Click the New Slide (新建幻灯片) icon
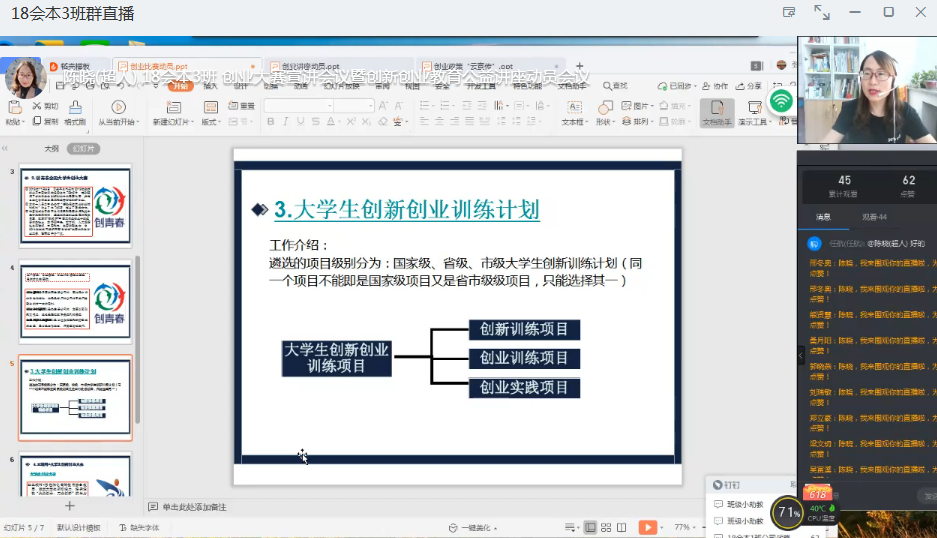 [174, 108]
